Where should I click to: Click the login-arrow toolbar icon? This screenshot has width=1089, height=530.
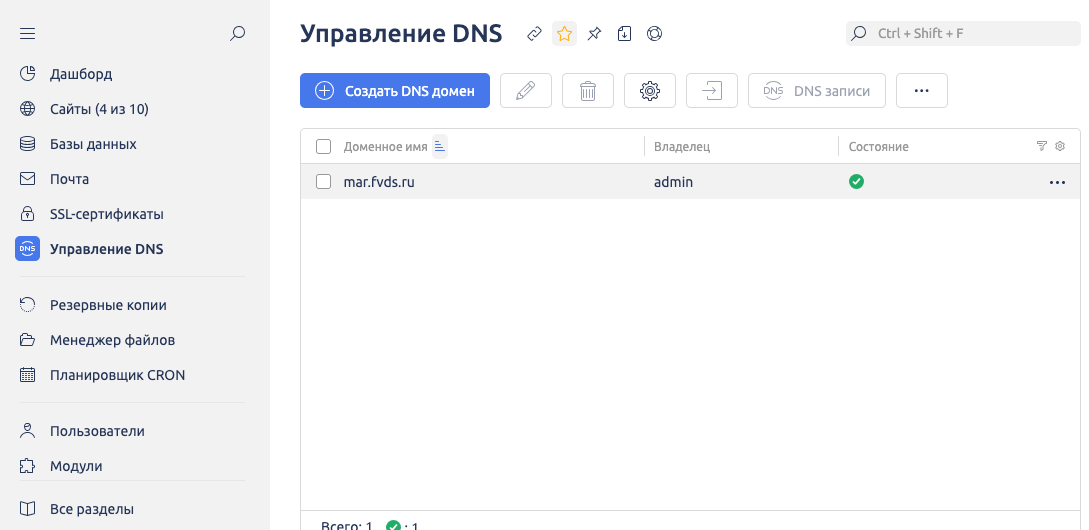click(711, 91)
